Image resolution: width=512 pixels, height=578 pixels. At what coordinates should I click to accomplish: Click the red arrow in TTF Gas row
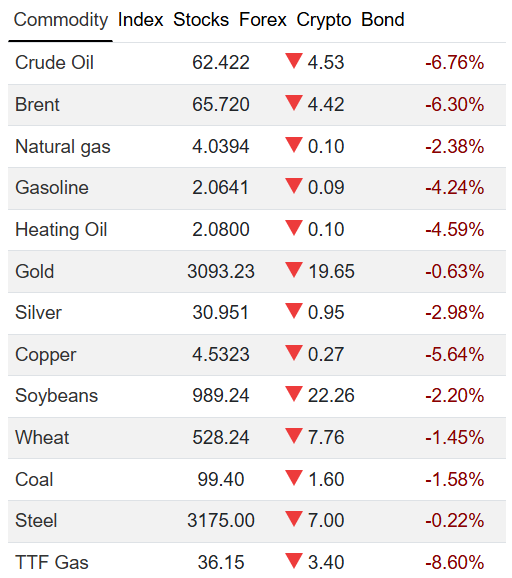[x=294, y=561]
